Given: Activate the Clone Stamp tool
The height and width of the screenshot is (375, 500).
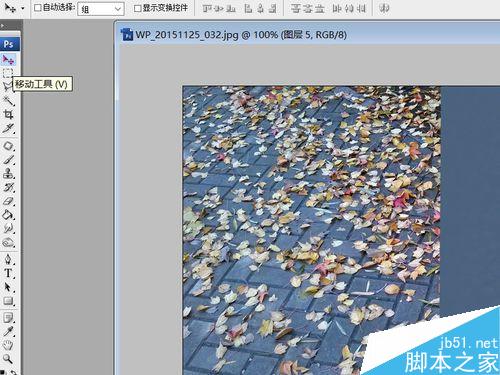Looking at the screenshot, I should tap(8, 173).
